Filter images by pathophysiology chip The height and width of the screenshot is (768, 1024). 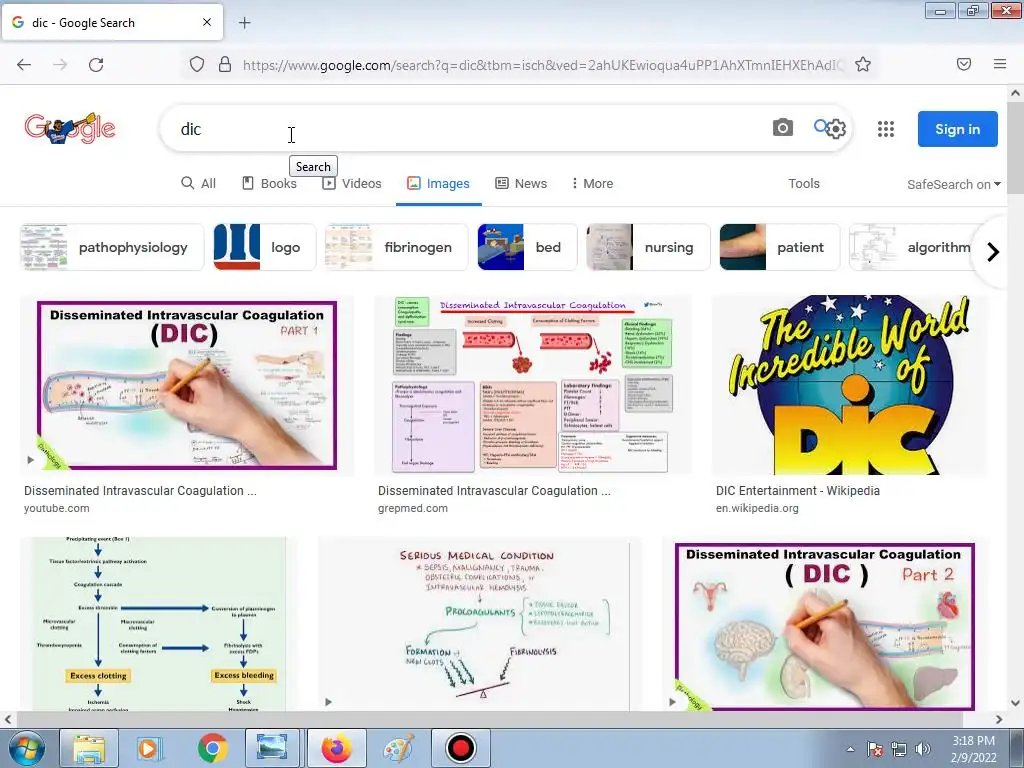pos(112,247)
